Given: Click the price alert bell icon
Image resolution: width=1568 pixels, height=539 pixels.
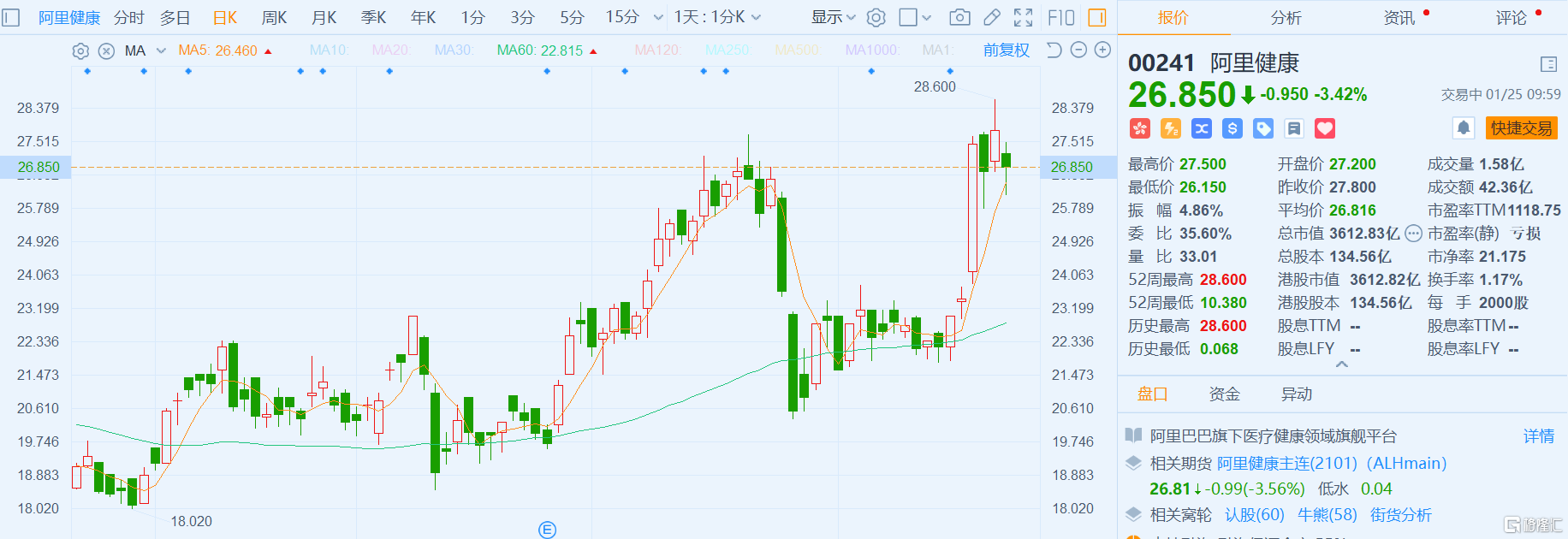Looking at the screenshot, I should click(x=1464, y=128).
